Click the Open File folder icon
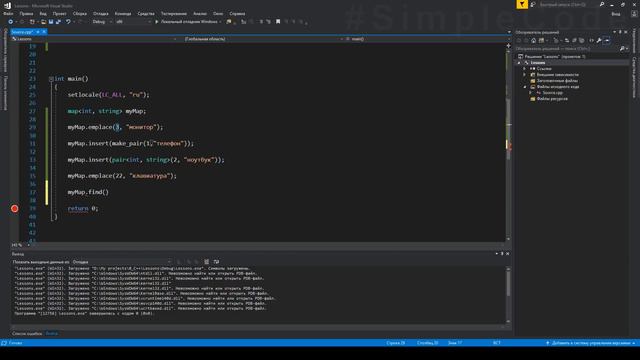The width and height of the screenshot is (640, 360). [43, 22]
